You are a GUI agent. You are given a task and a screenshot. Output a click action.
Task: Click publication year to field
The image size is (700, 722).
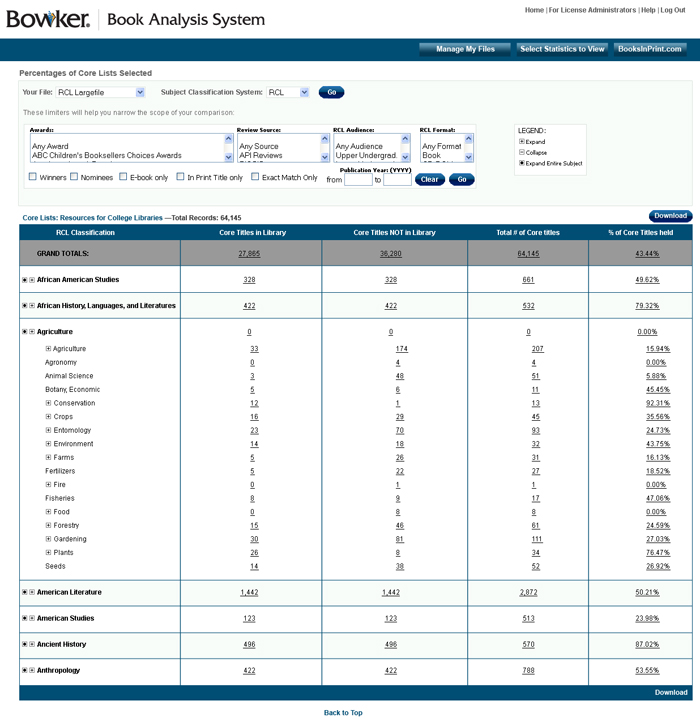click(397, 180)
